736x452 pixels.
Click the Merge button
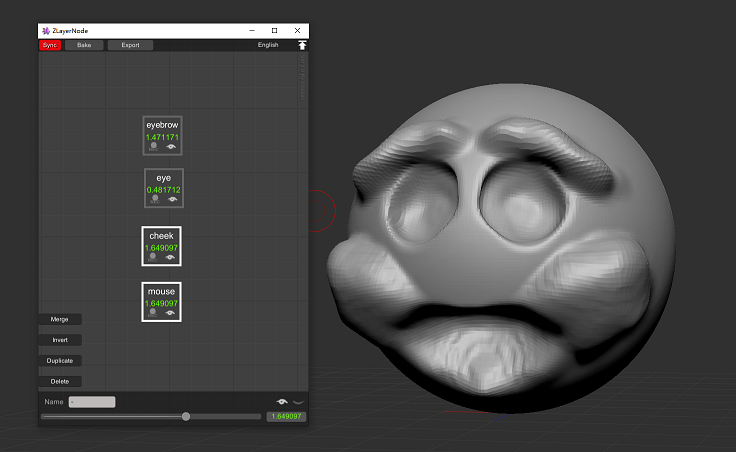(x=60, y=319)
